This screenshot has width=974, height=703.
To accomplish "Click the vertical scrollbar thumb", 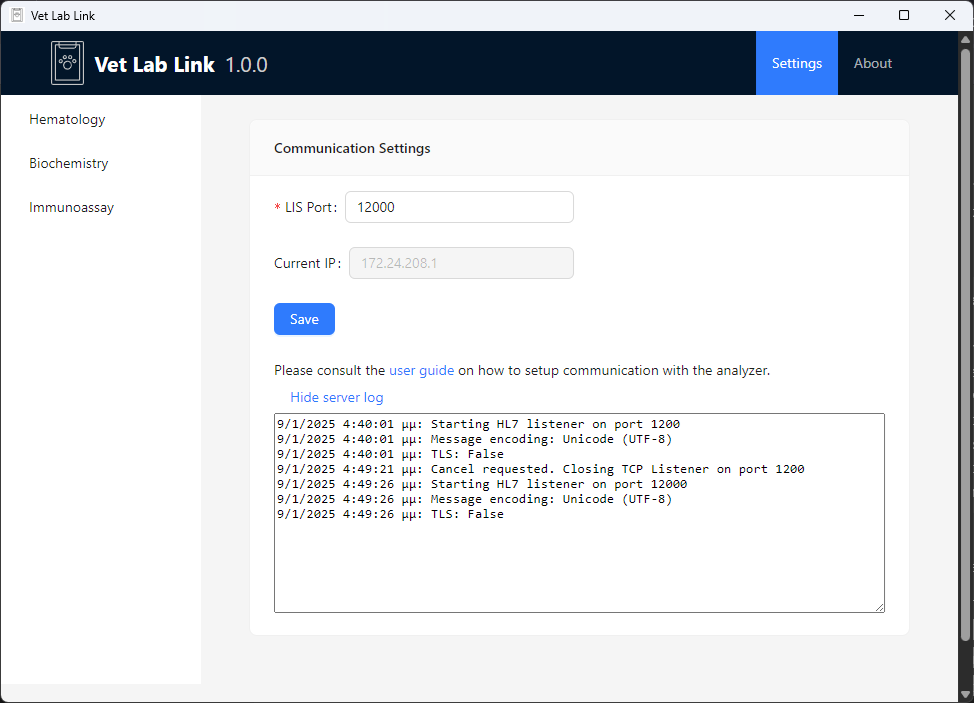I will pos(965,345).
